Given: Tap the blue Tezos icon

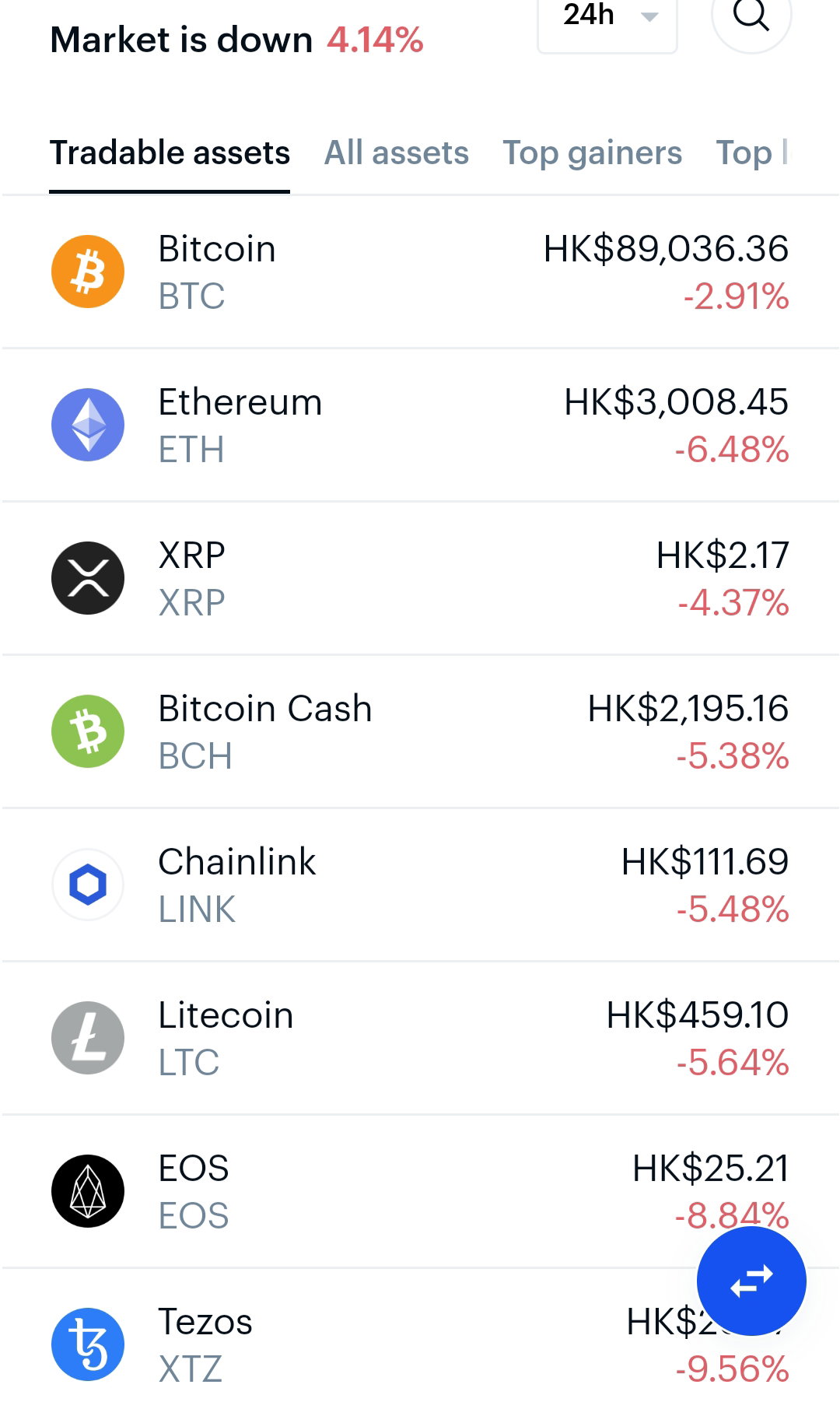Looking at the screenshot, I should [88, 1344].
